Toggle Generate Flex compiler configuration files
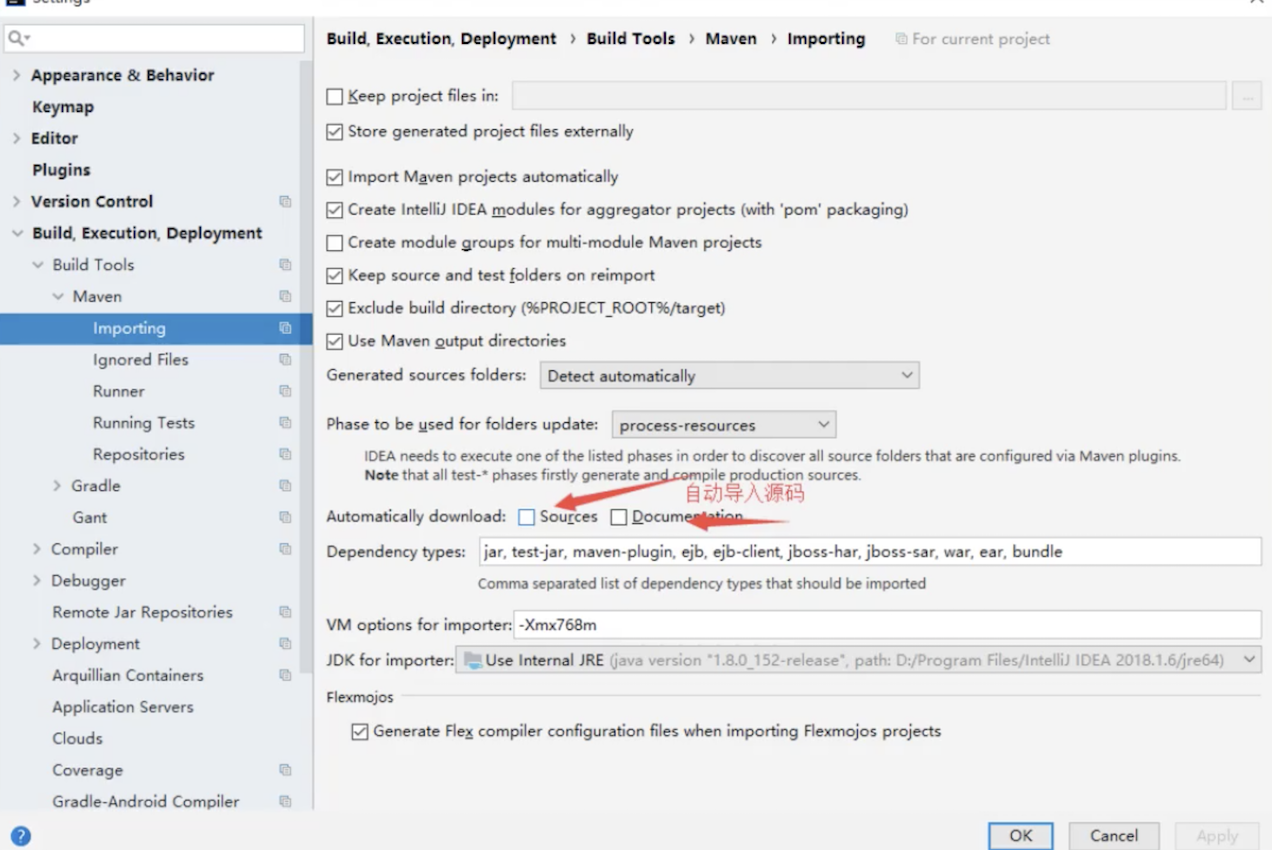1272x850 pixels. pyautogui.click(x=360, y=732)
